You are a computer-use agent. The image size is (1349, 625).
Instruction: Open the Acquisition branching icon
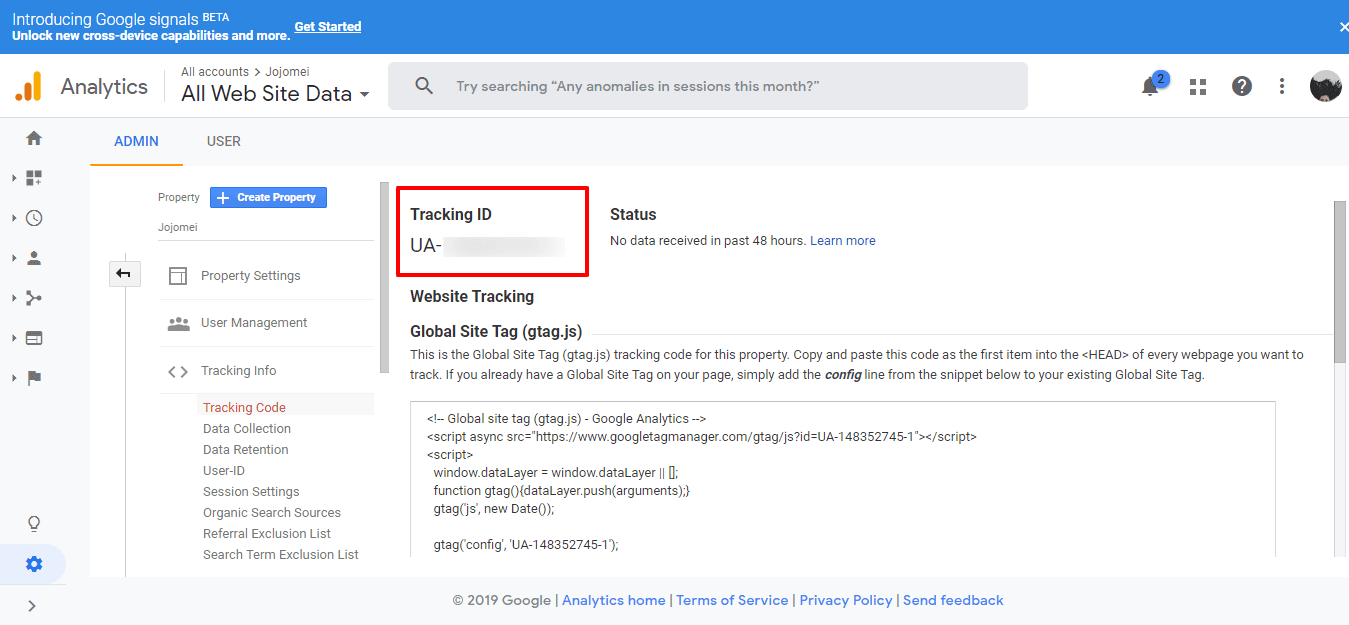[x=34, y=298]
